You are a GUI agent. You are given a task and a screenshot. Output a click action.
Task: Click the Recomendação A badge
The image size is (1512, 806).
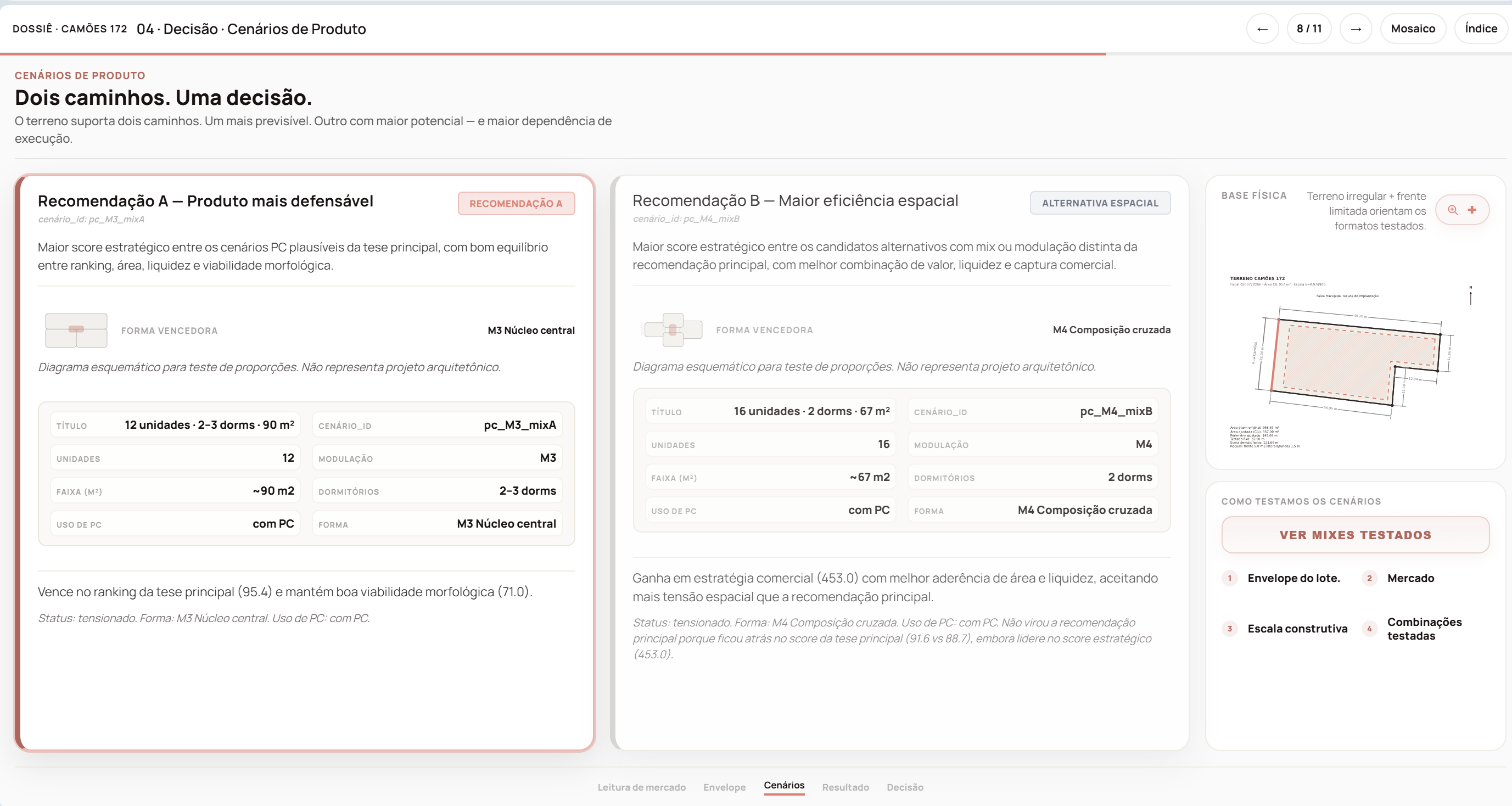[x=516, y=204]
